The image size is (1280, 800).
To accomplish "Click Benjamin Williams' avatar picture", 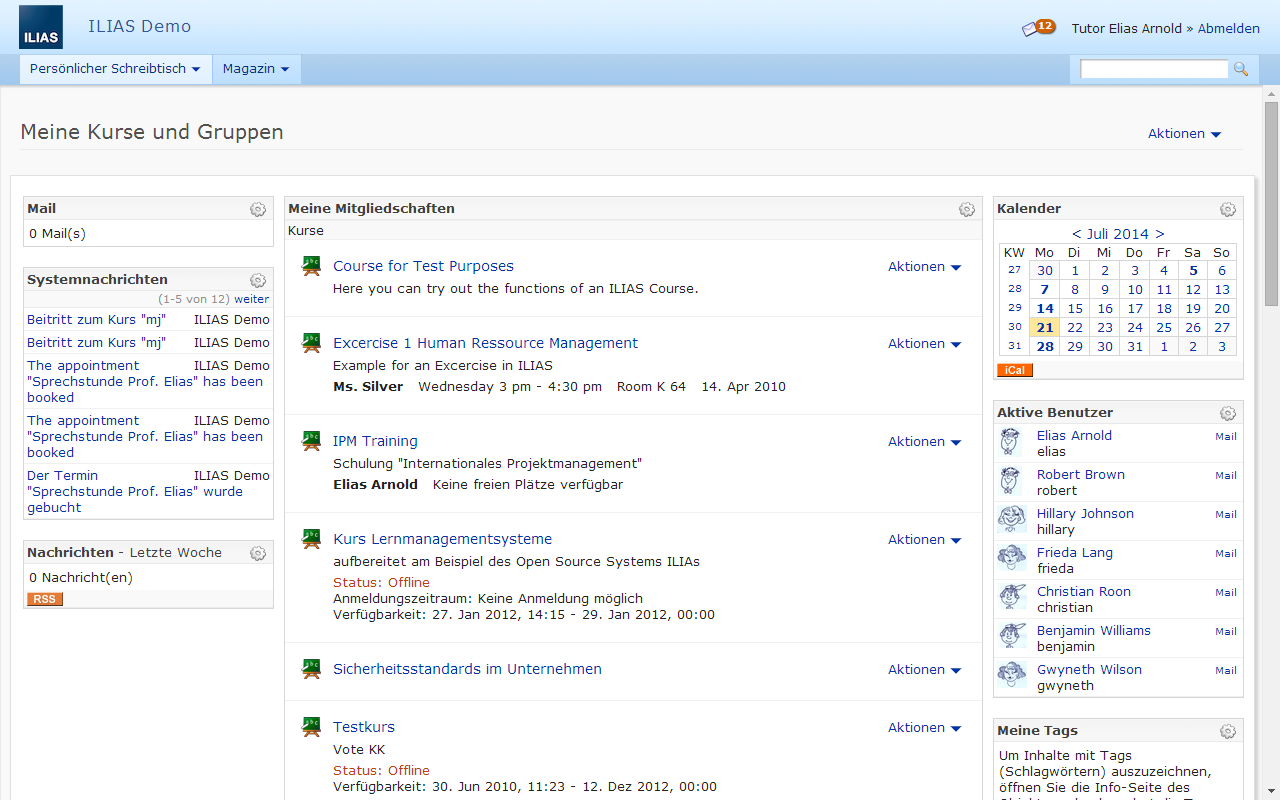I will (x=1011, y=637).
